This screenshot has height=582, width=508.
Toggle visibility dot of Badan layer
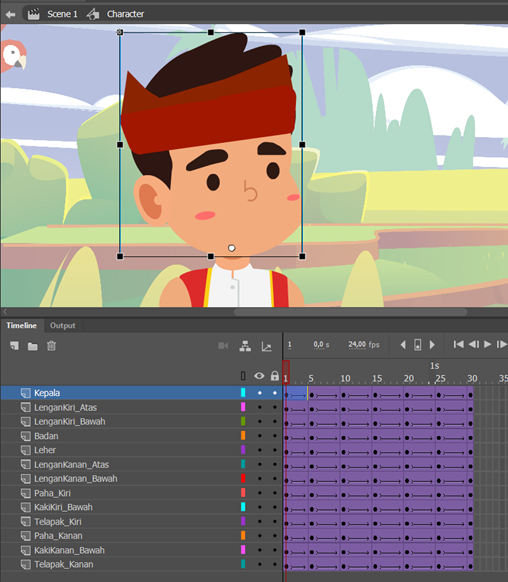coord(260,436)
